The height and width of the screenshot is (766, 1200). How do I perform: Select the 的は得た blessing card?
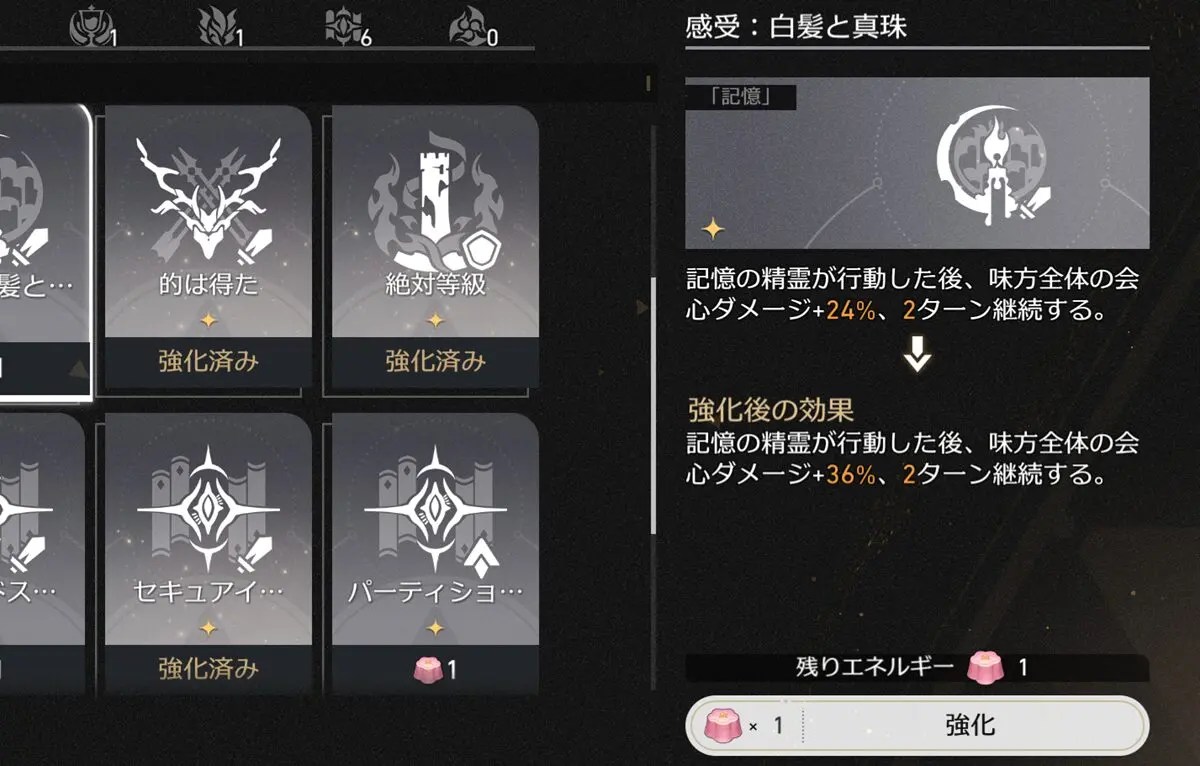tap(208, 246)
